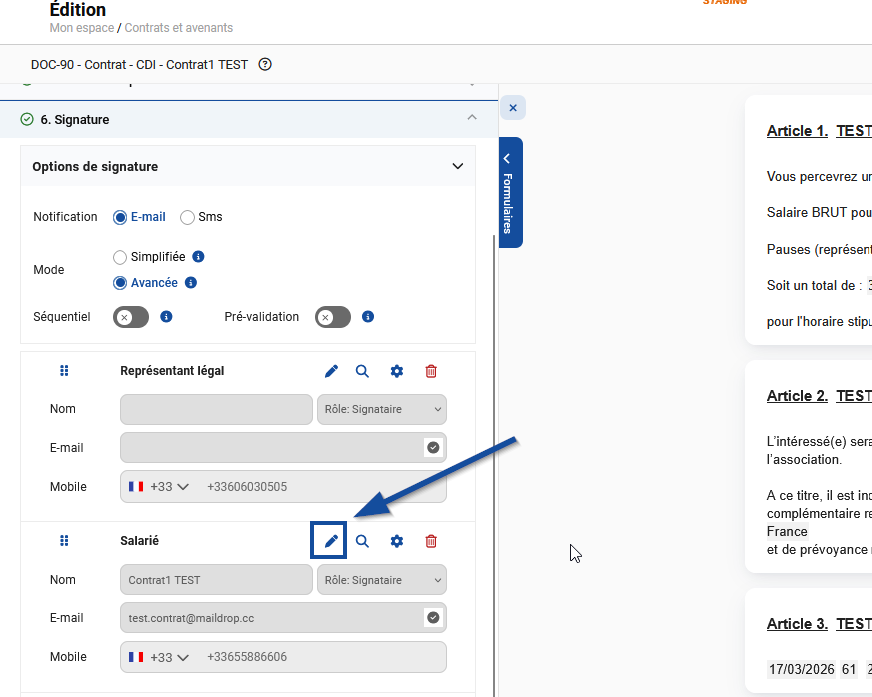The height and width of the screenshot is (697, 872).
Task: Grab the Salarié drag handle
Action: pyautogui.click(x=64, y=541)
